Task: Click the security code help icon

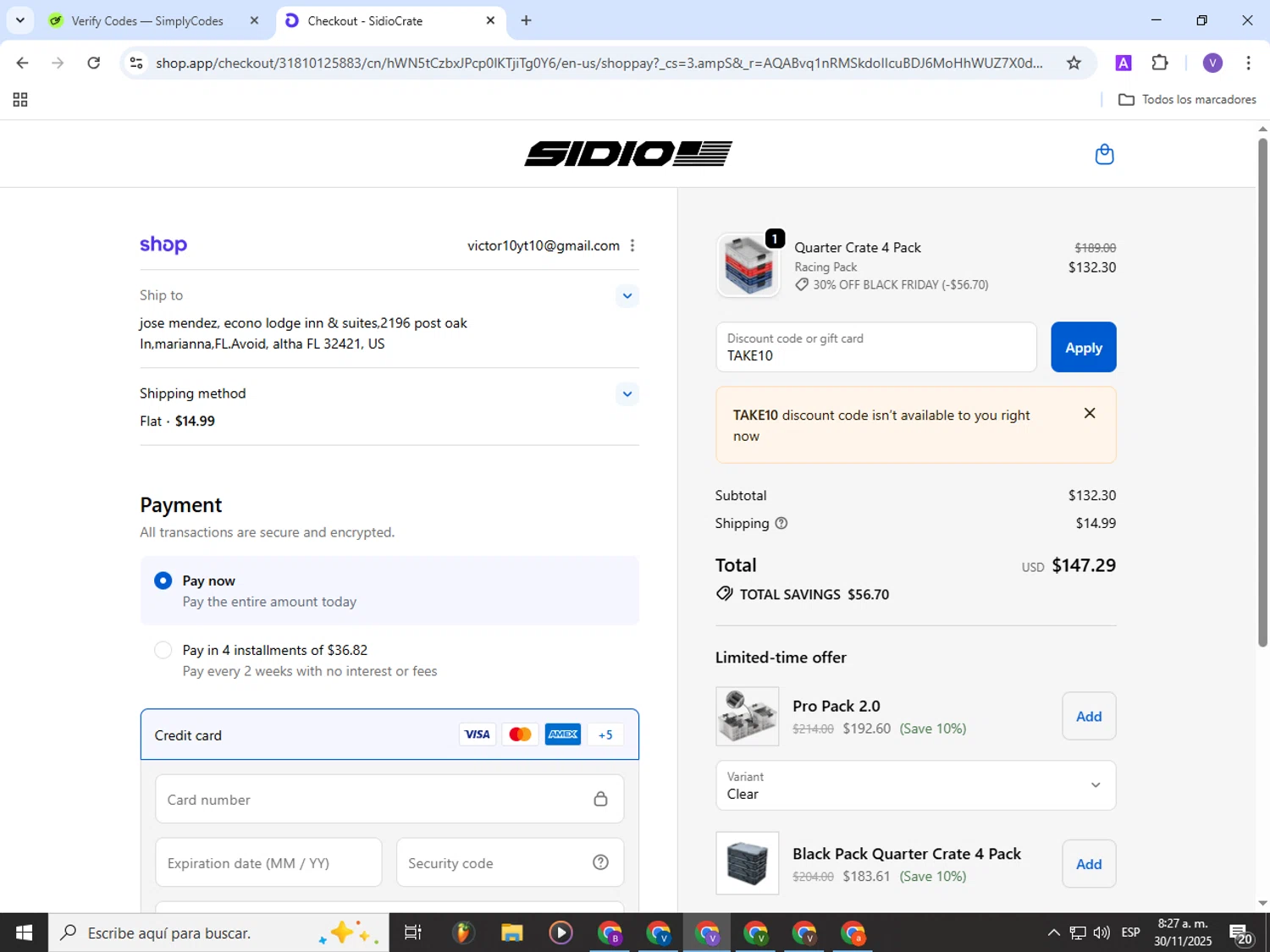Action: (600, 862)
